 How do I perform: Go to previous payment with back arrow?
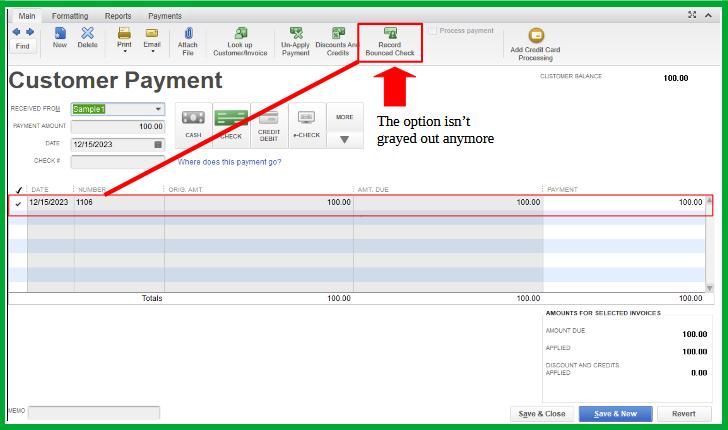pos(16,32)
